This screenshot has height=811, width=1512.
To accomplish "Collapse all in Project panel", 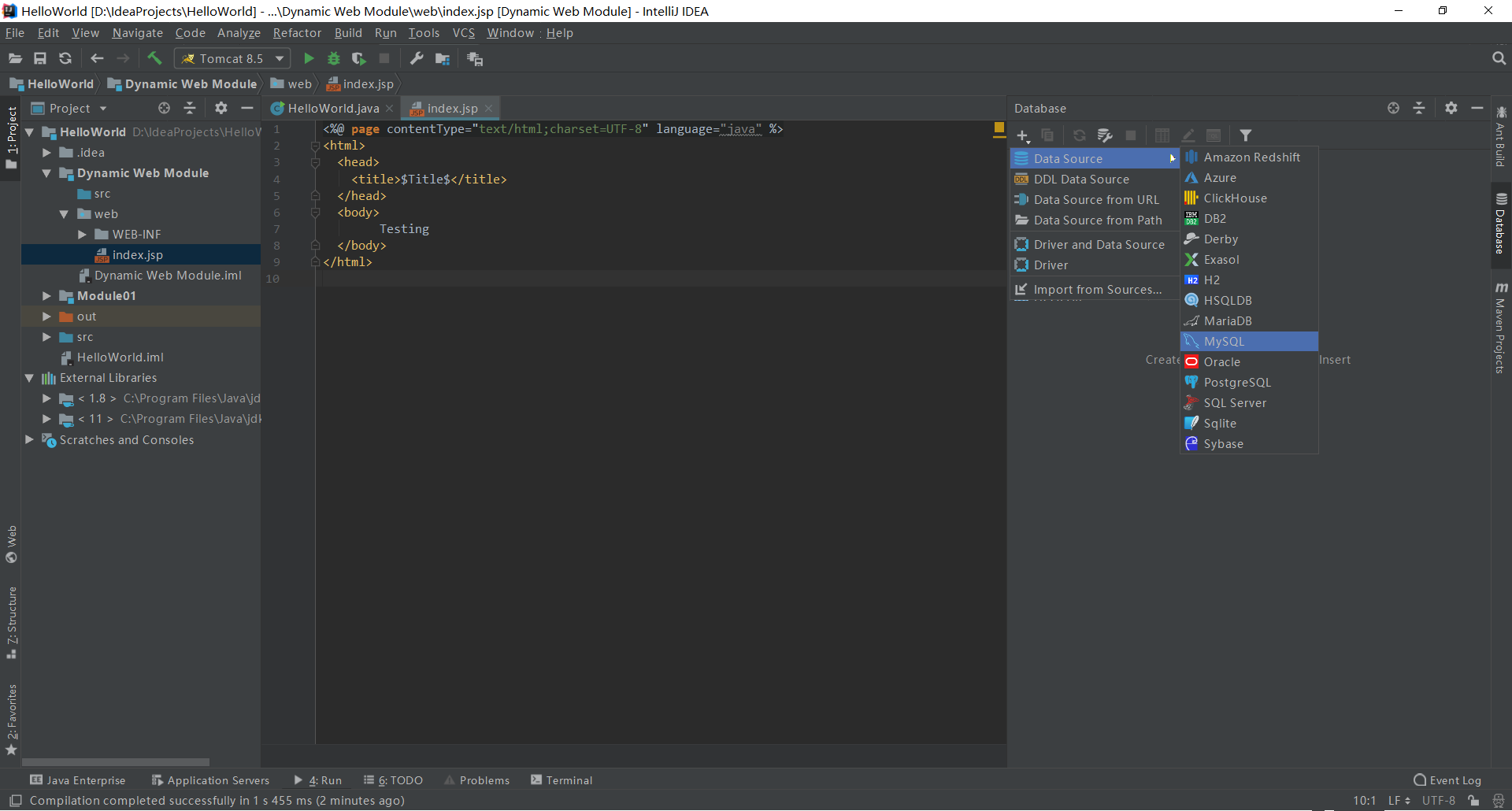I will pyautogui.click(x=190, y=108).
